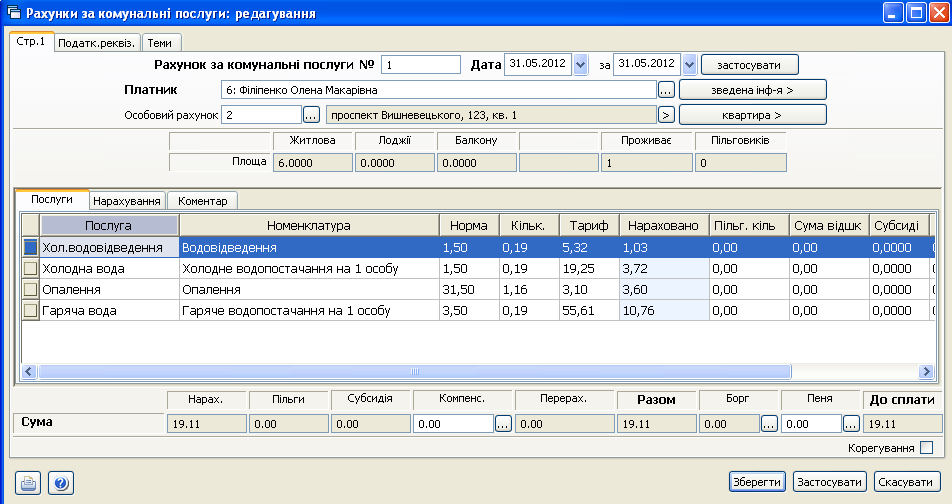Open help with the question mark icon

(61, 483)
